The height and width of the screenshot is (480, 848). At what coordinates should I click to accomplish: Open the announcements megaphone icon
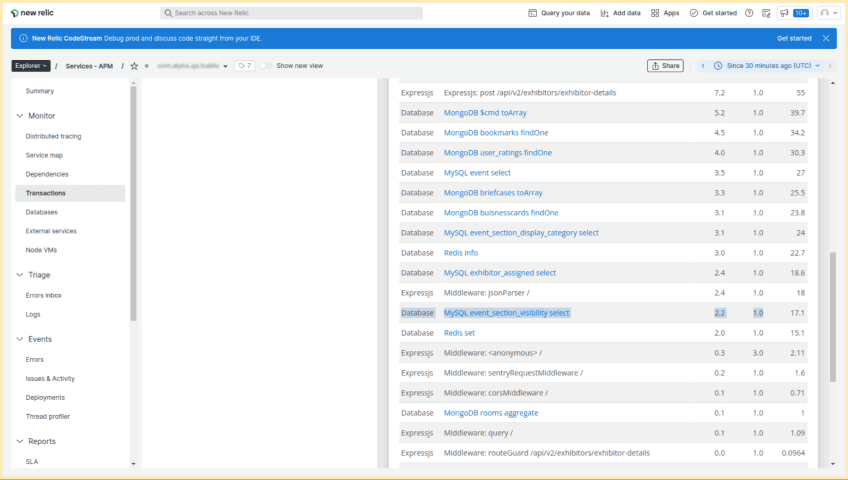(784, 13)
